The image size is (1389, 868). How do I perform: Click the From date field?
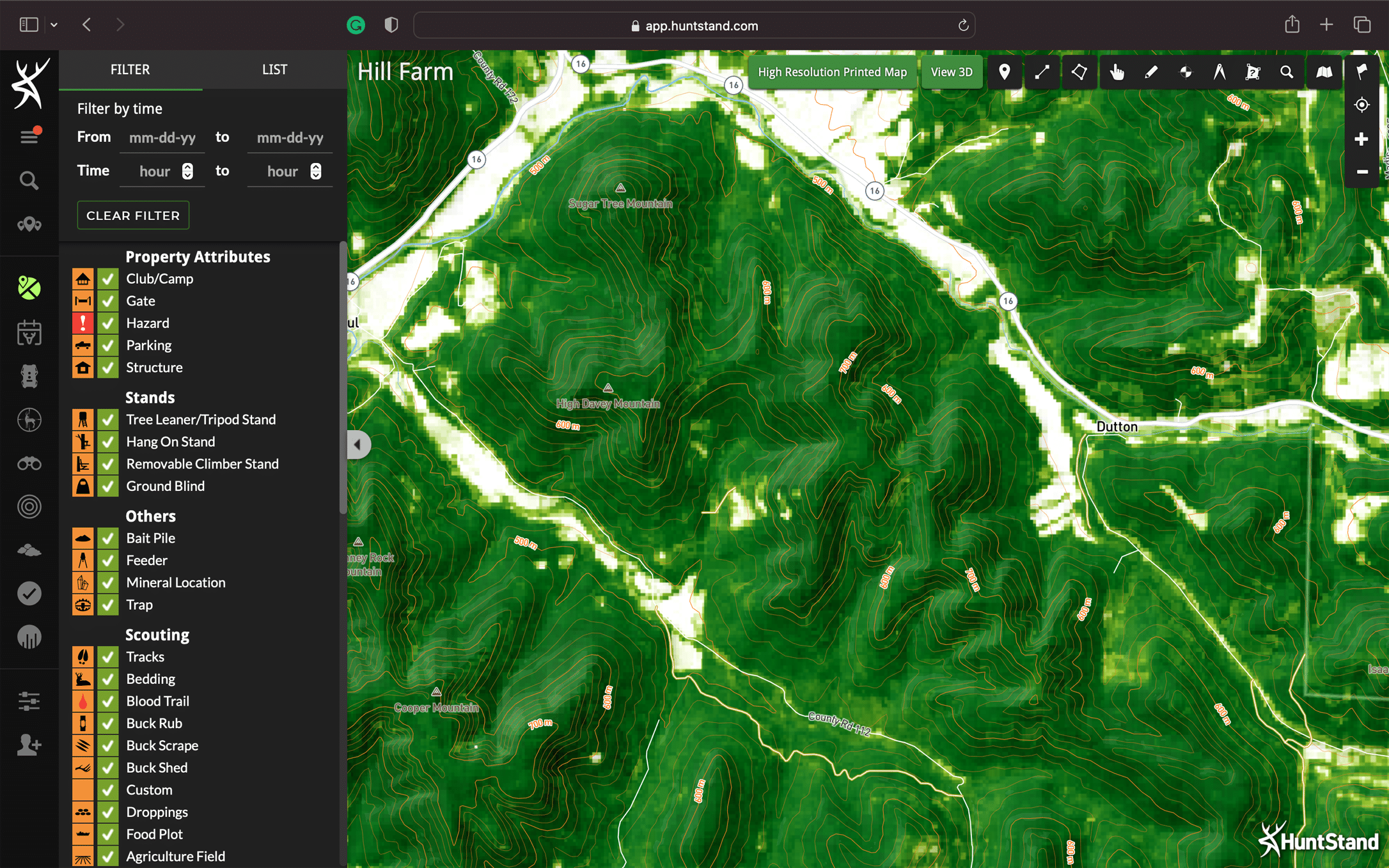point(162,137)
